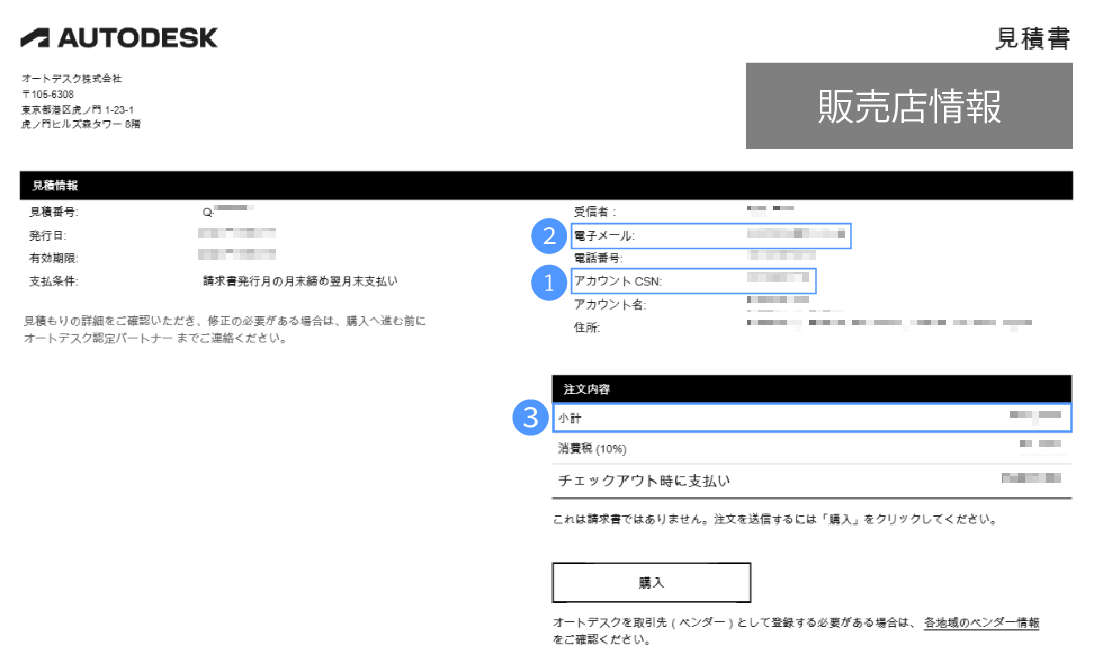
Task: Click the 購入 purchase button
Action: (x=651, y=582)
